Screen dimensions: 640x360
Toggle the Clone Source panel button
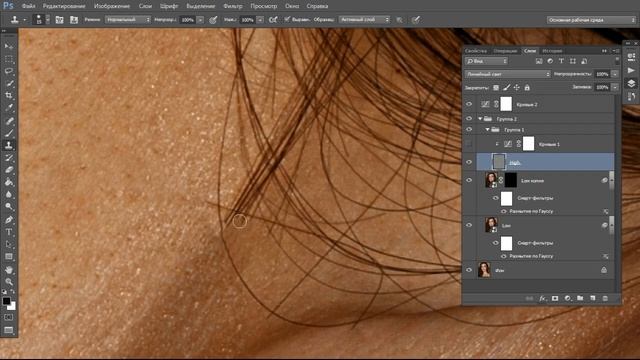click(74, 20)
